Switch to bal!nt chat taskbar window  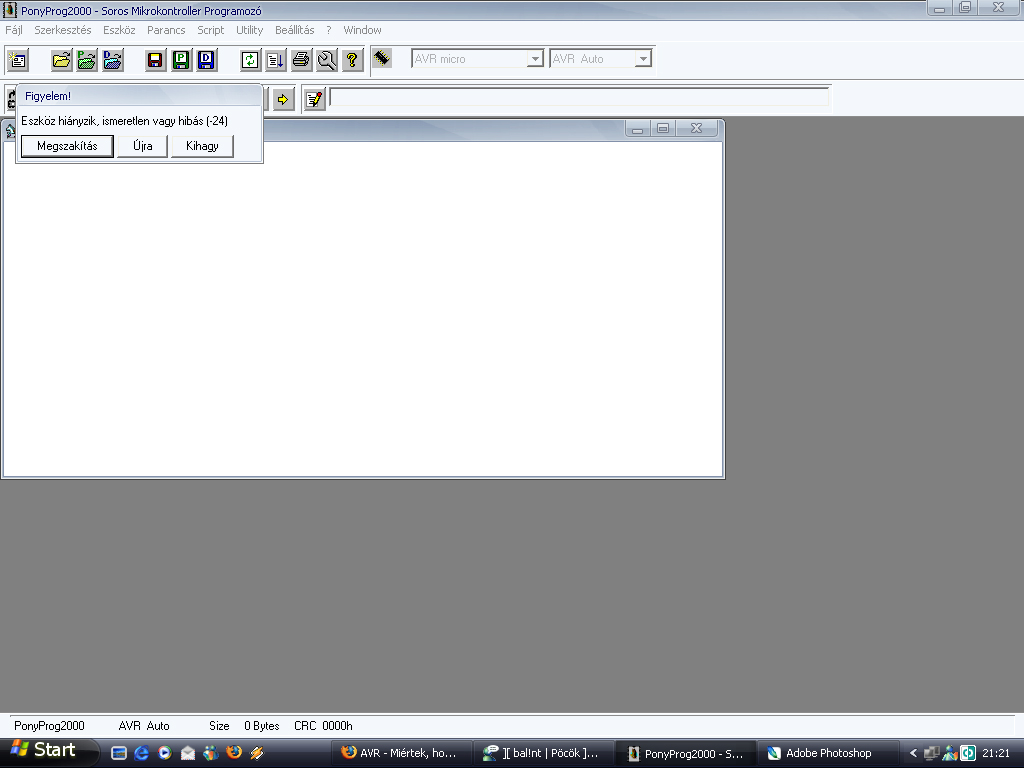(x=543, y=753)
